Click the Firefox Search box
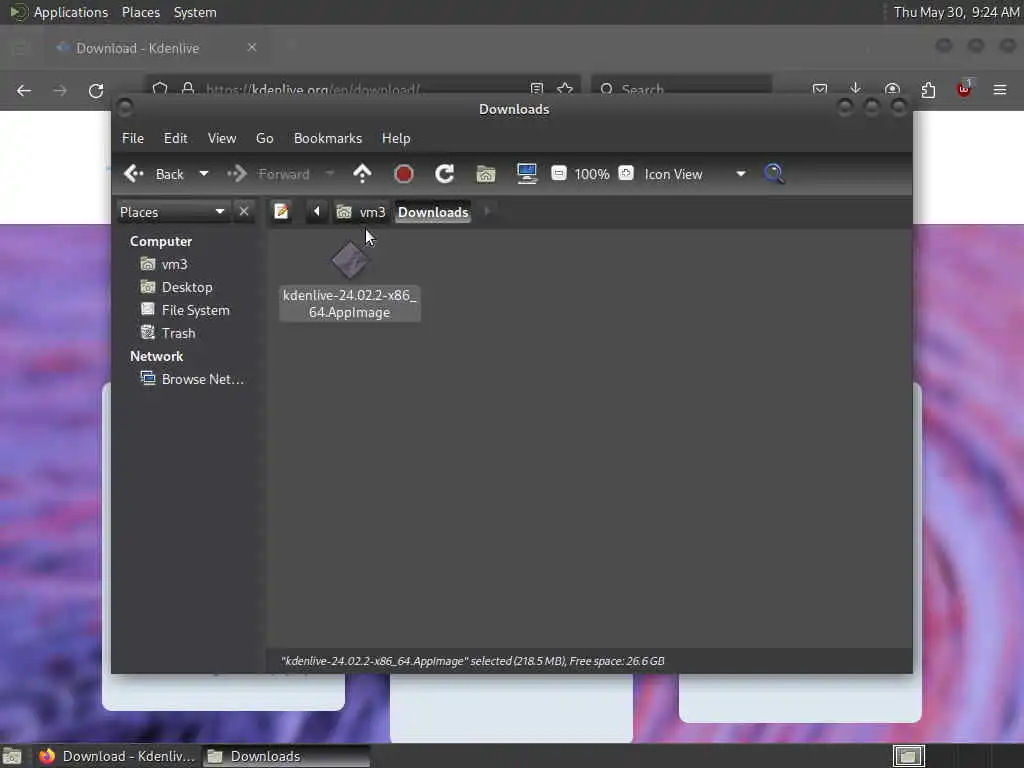 [681, 89]
